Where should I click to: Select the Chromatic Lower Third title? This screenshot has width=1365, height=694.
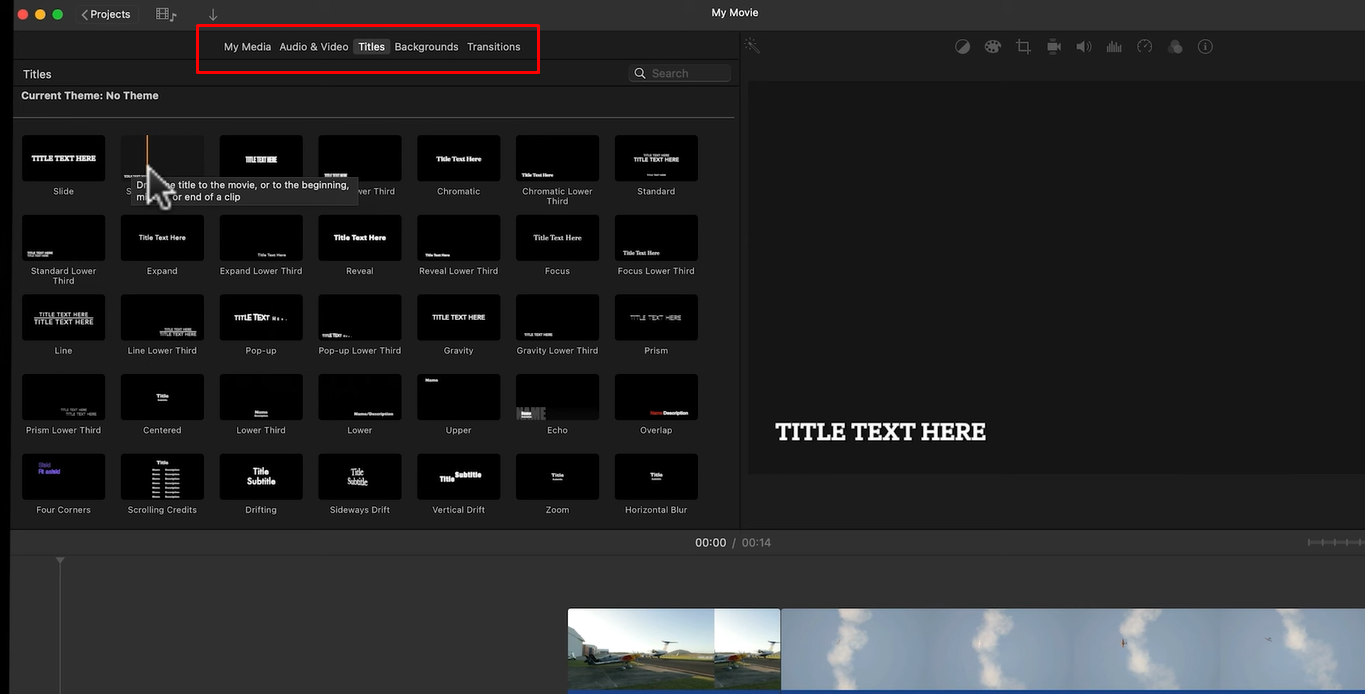pos(557,158)
